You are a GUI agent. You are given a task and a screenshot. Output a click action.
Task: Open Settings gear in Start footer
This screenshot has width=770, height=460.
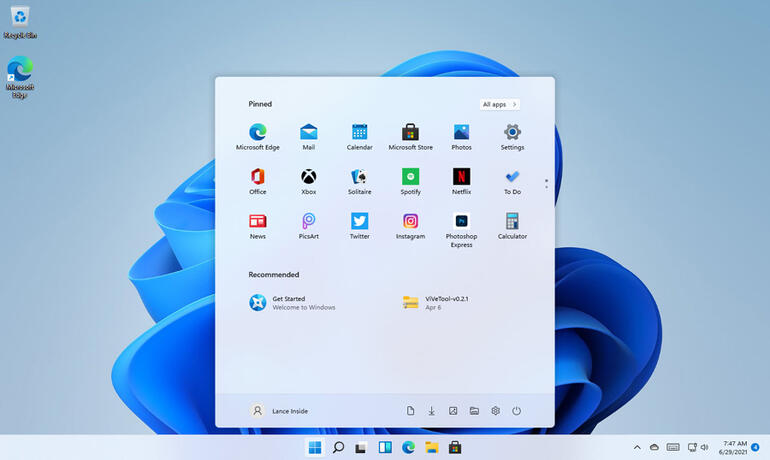coord(495,411)
